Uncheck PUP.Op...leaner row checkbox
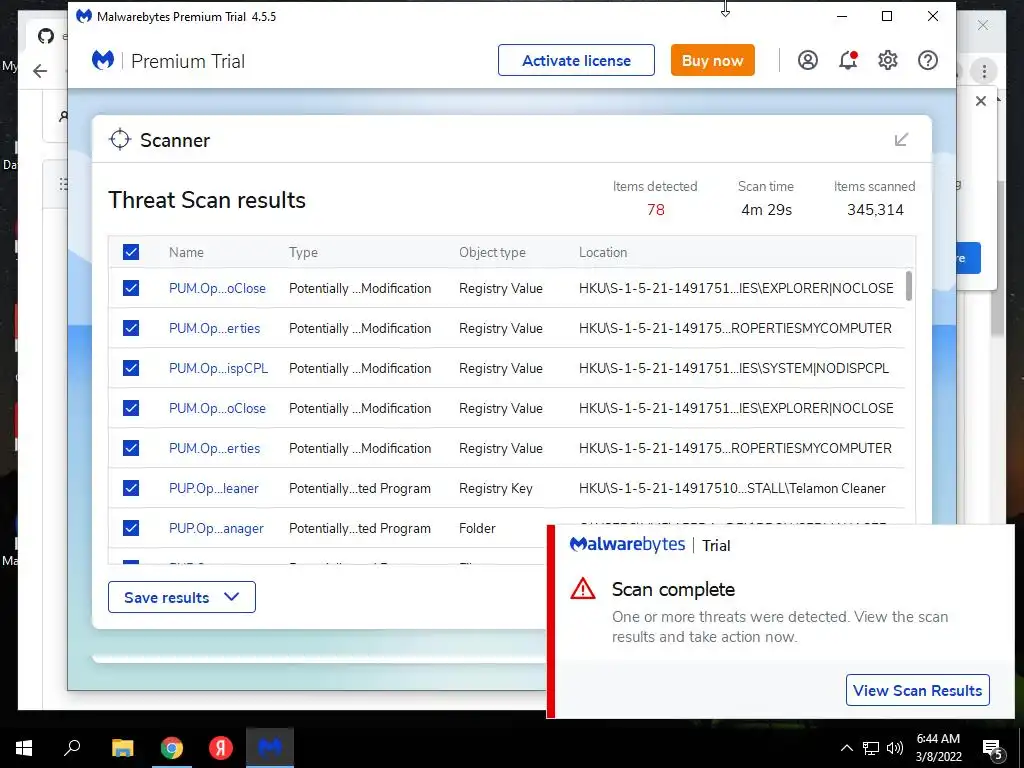Screen dimensions: 1024x768 (x=131, y=488)
